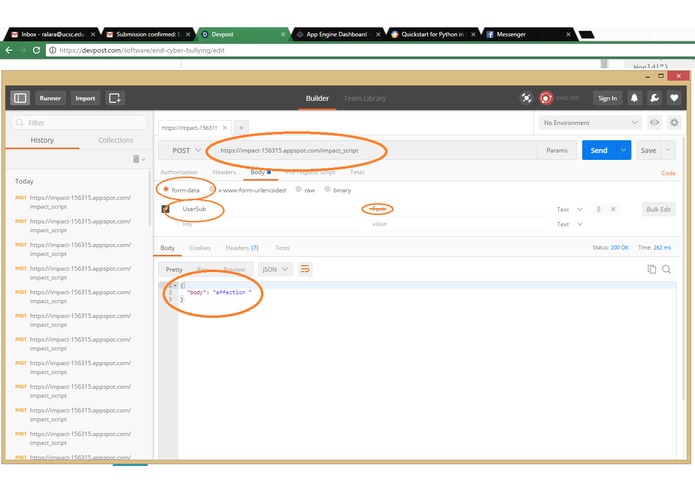Click the wrap lines icon in response
The height and width of the screenshot is (494, 695).
point(305,269)
